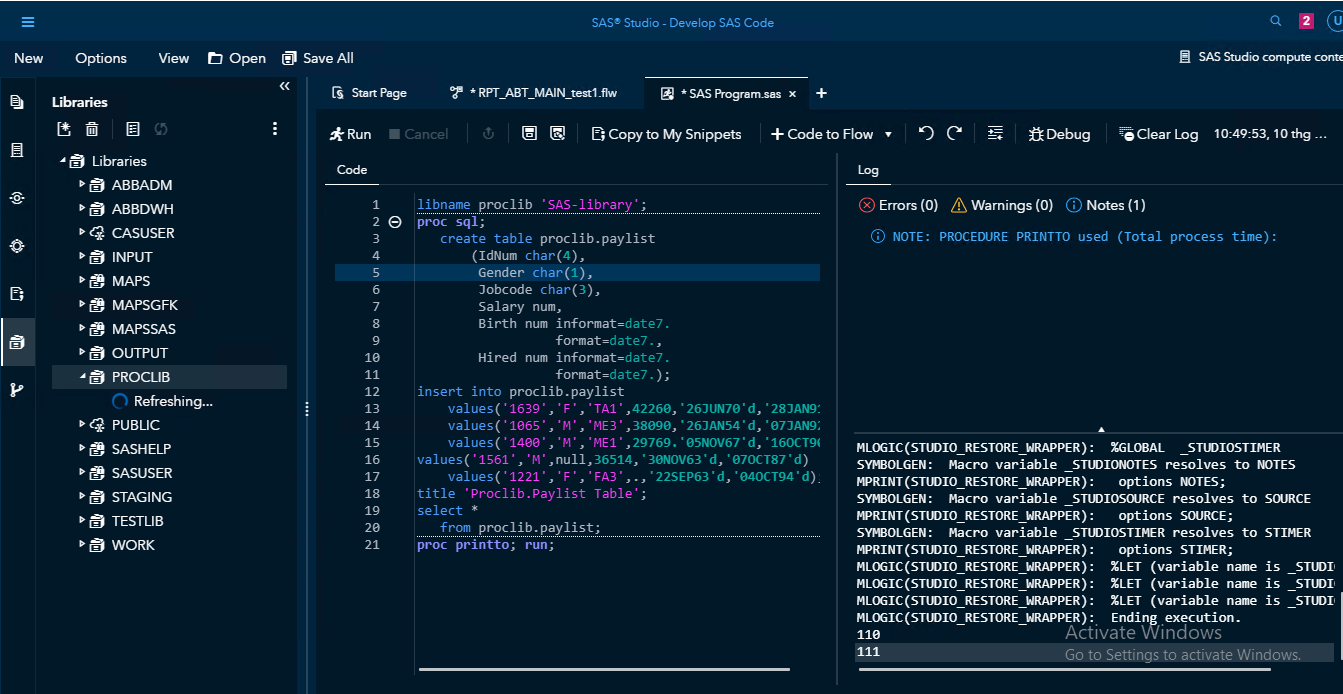
Task: Click the Clear Log button
Action: tap(1158, 134)
